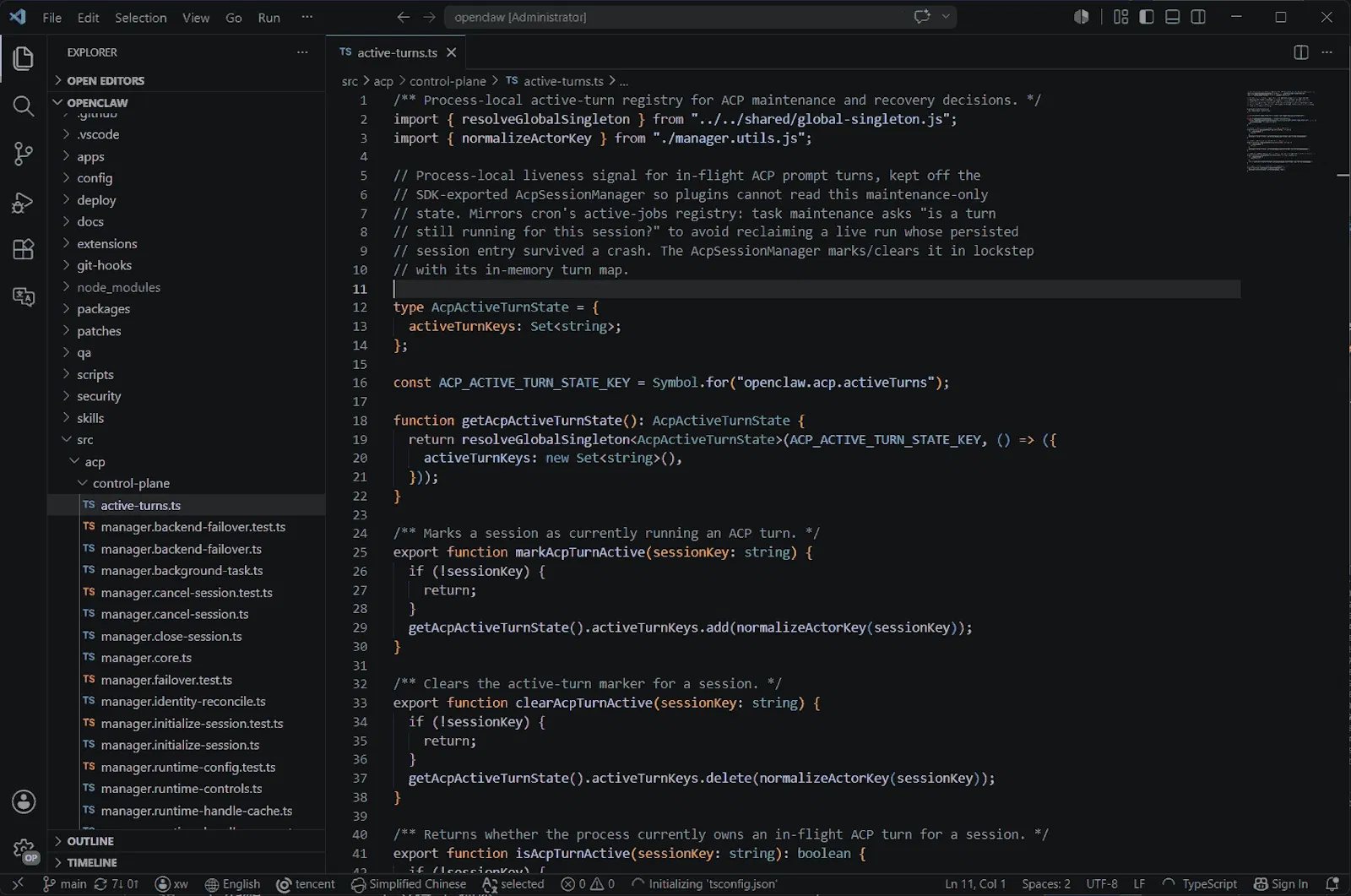1351x896 pixels.
Task: Select the active-turns.ts editor tab
Action: tap(396, 52)
